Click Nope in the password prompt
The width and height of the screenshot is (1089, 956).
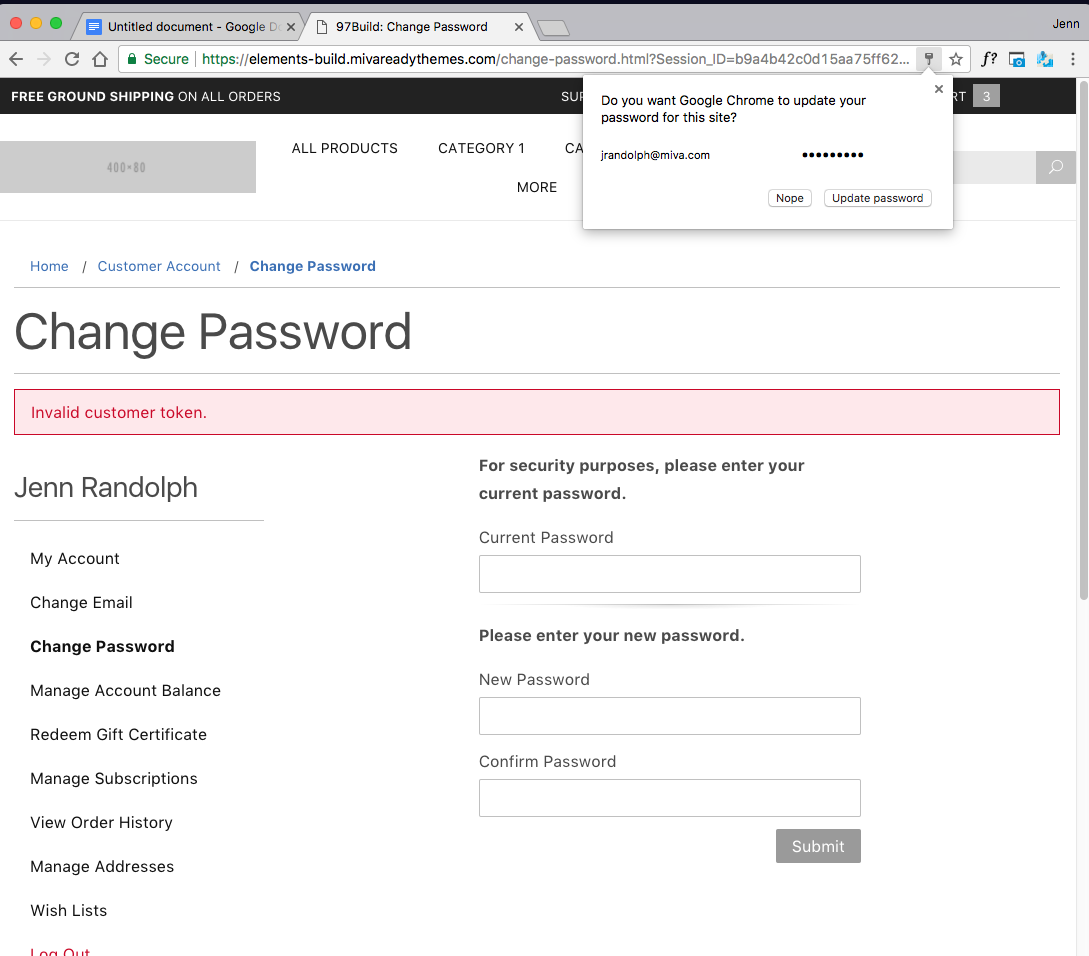(x=790, y=198)
